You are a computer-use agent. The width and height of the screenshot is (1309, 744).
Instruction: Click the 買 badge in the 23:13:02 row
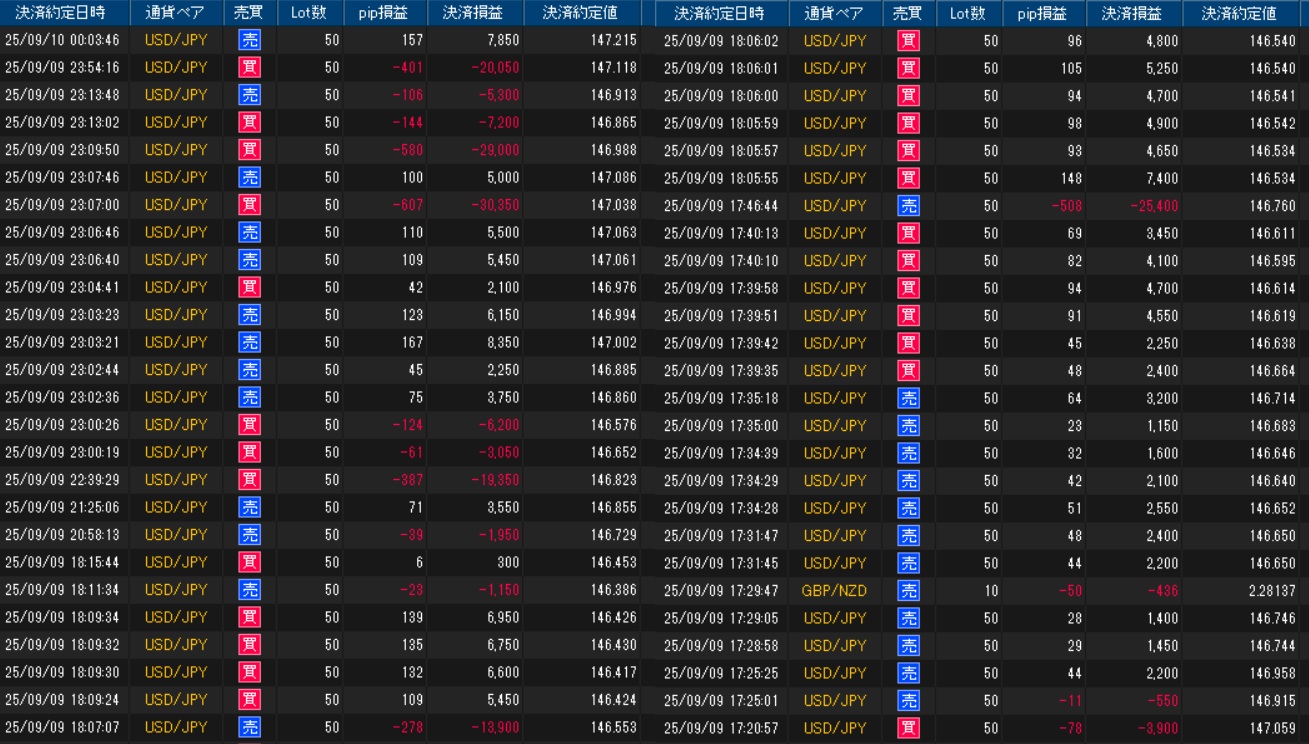coord(249,122)
